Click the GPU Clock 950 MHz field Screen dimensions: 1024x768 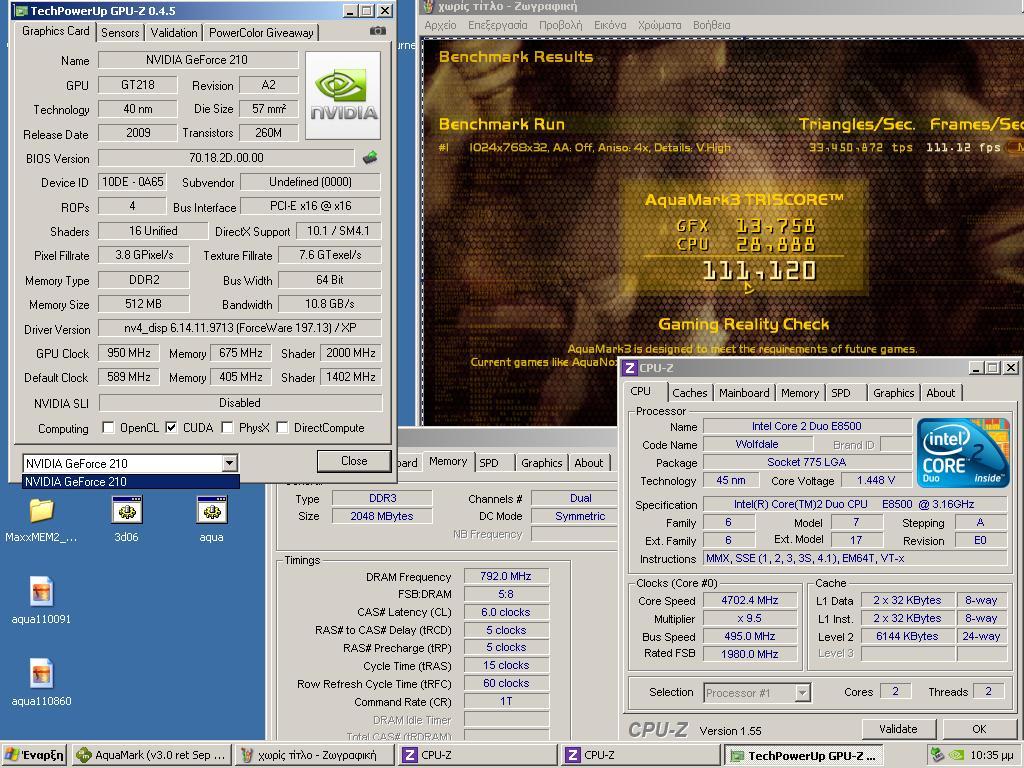tap(129, 353)
